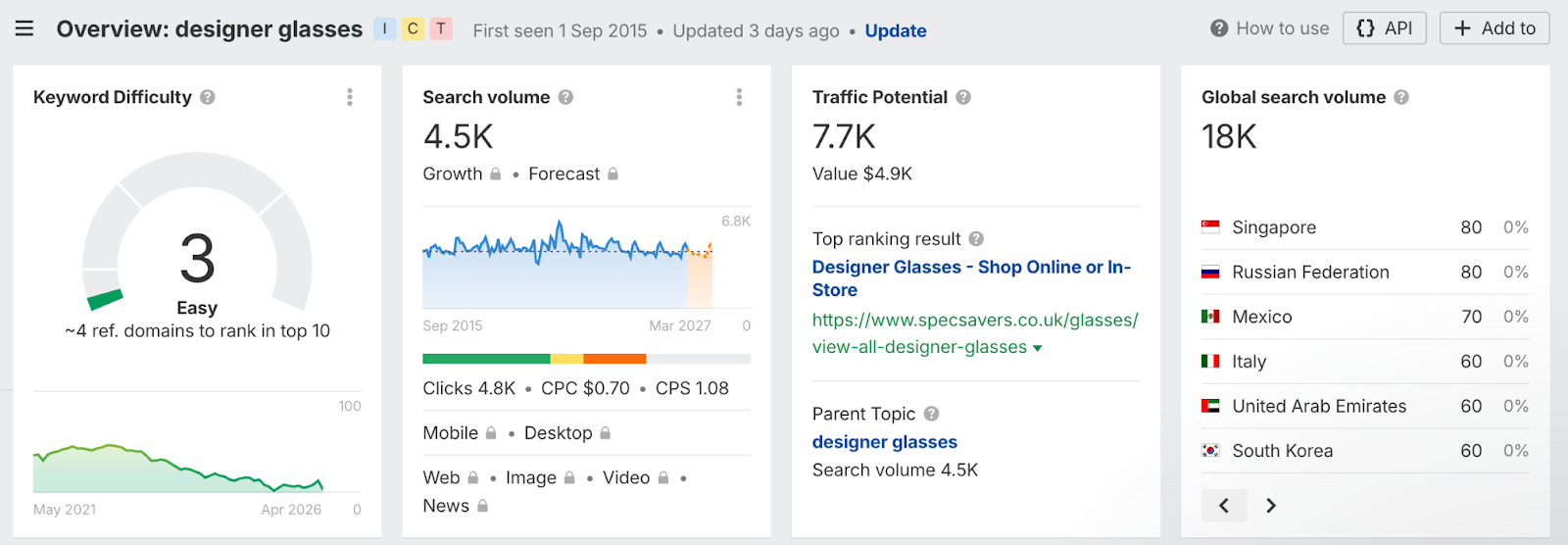Click the Keyword Difficulty history chart
The height and width of the screenshot is (545, 1568).
[177, 468]
